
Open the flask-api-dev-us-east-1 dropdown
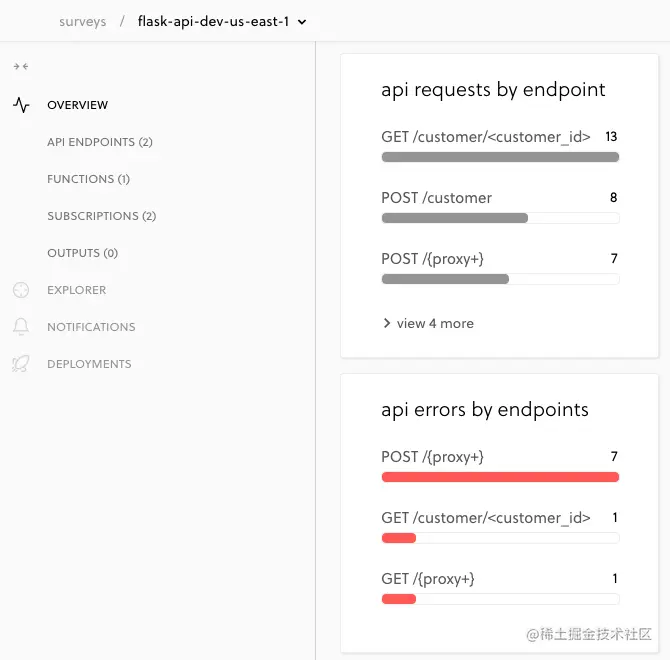tap(302, 22)
